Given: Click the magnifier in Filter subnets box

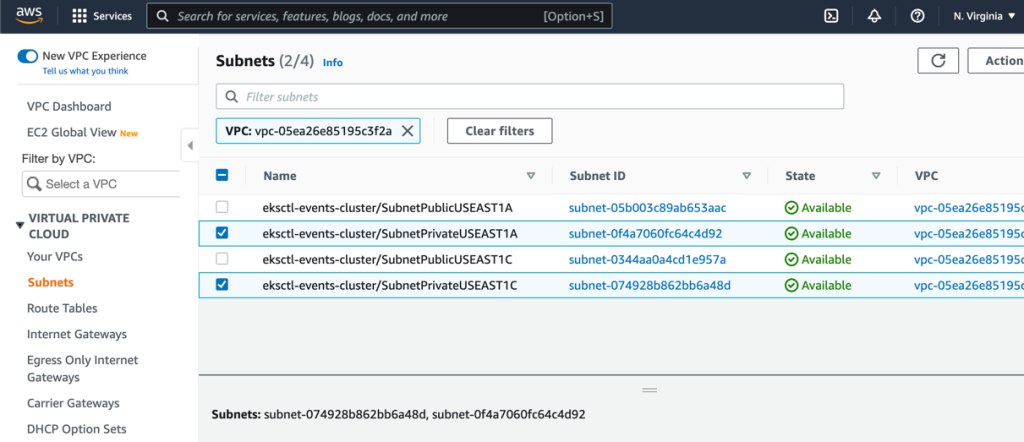Looking at the screenshot, I should (x=231, y=97).
